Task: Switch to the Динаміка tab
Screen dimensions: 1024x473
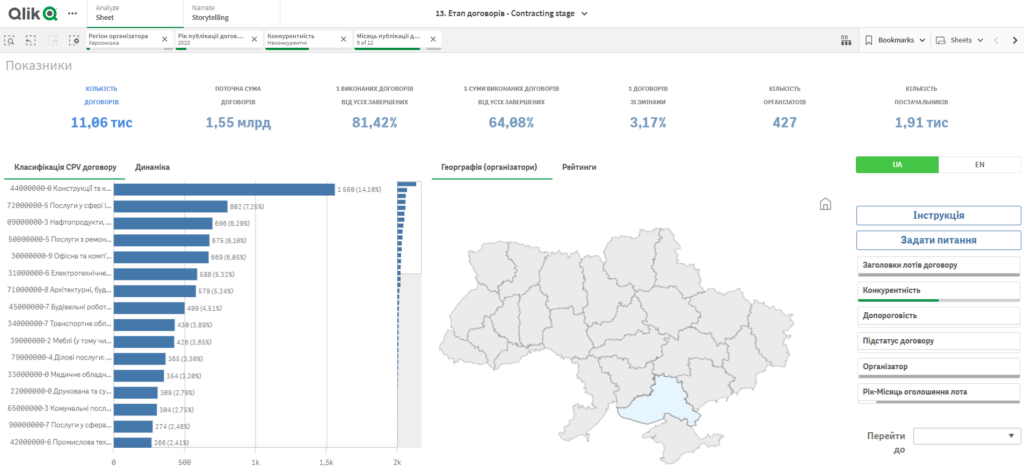Action: pos(152,167)
